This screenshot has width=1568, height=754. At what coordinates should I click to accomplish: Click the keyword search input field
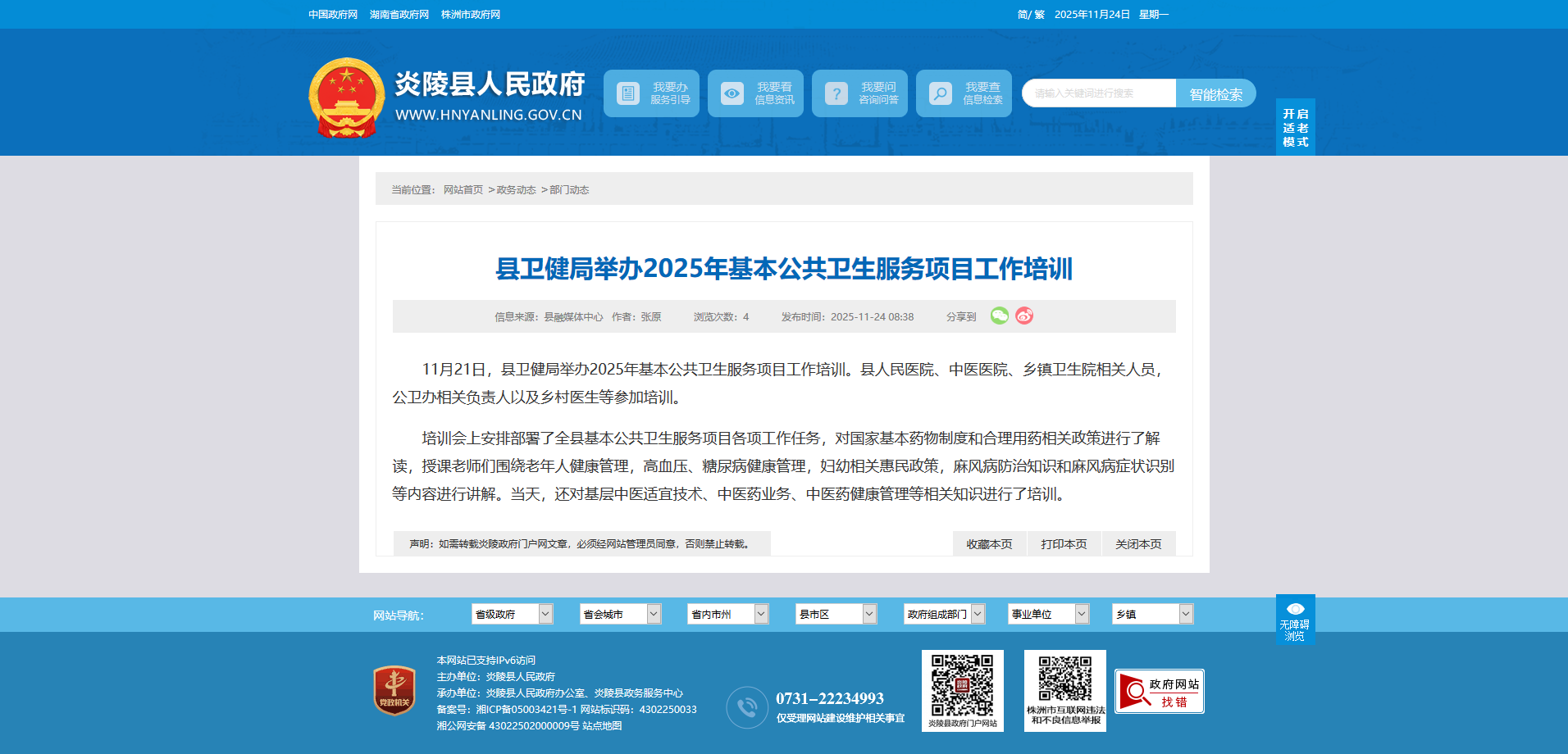click(1099, 93)
